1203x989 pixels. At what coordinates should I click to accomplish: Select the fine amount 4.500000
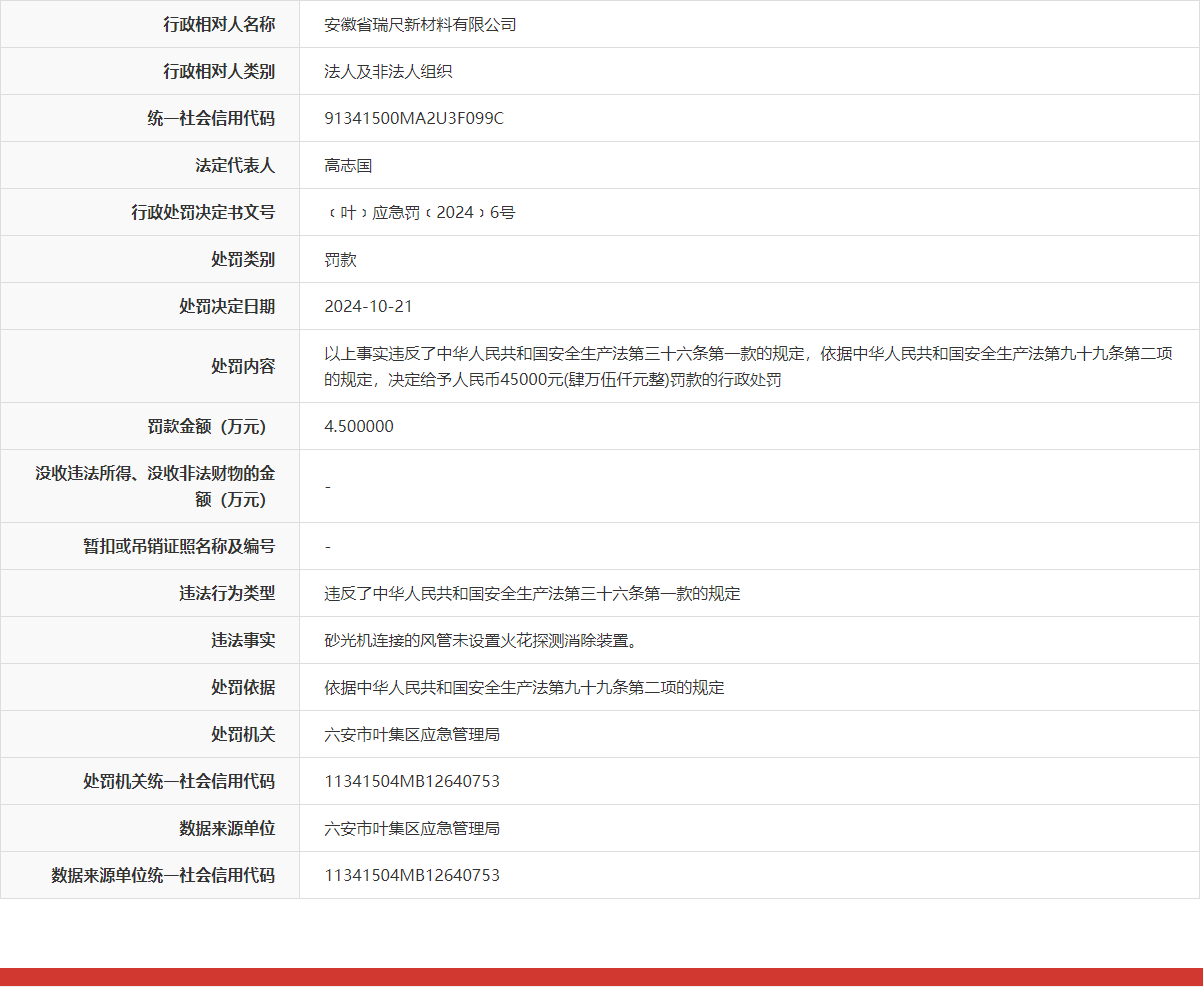click(x=359, y=426)
